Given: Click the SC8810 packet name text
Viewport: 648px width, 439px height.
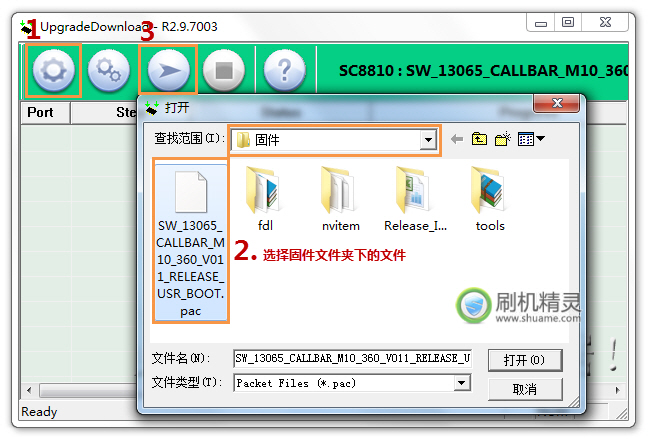Looking at the screenshot, I should 484,71.
